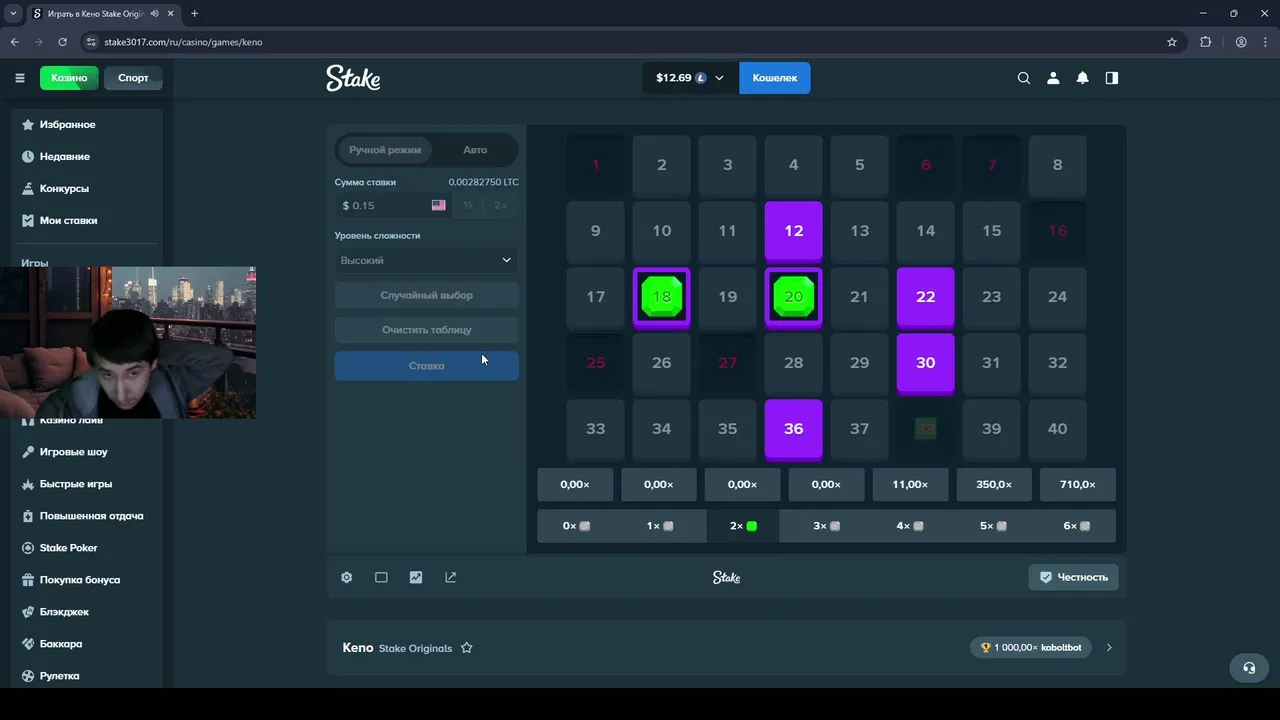
Task: Add Keno to favorites star icon
Action: (466, 648)
